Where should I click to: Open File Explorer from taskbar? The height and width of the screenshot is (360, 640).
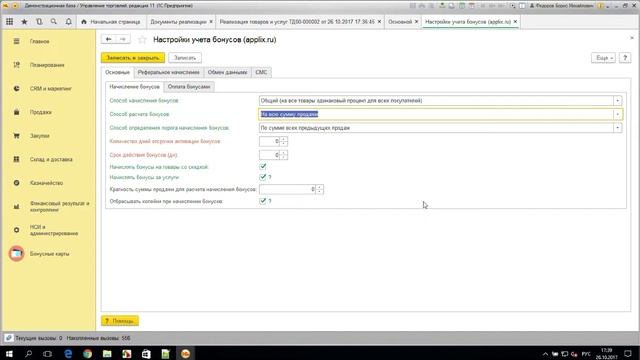point(107,354)
